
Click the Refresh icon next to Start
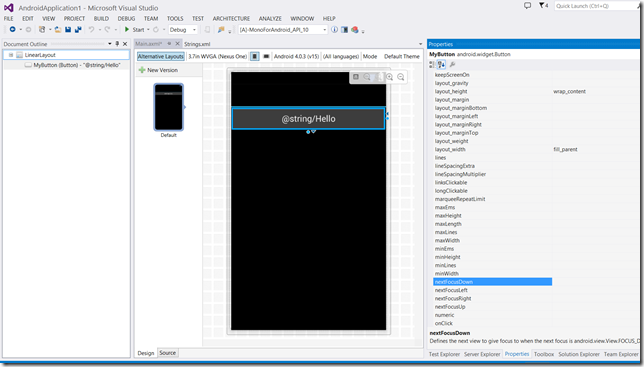[x=156, y=30]
